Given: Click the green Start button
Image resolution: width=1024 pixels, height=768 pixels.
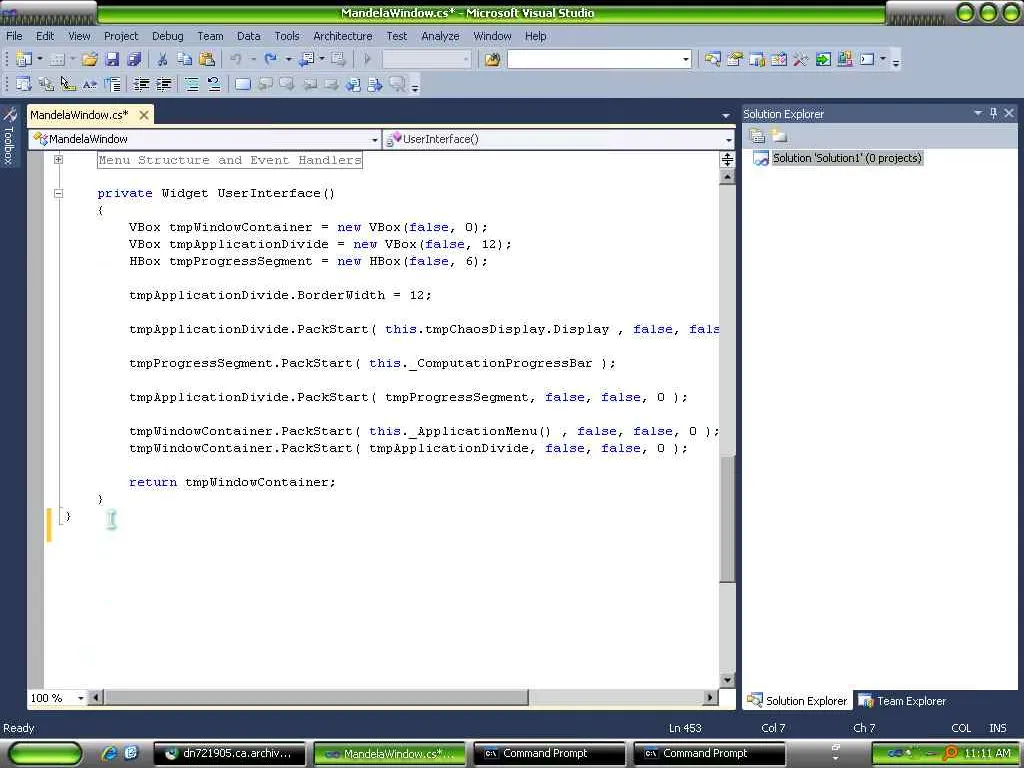Looking at the screenshot, I should click(45, 754).
